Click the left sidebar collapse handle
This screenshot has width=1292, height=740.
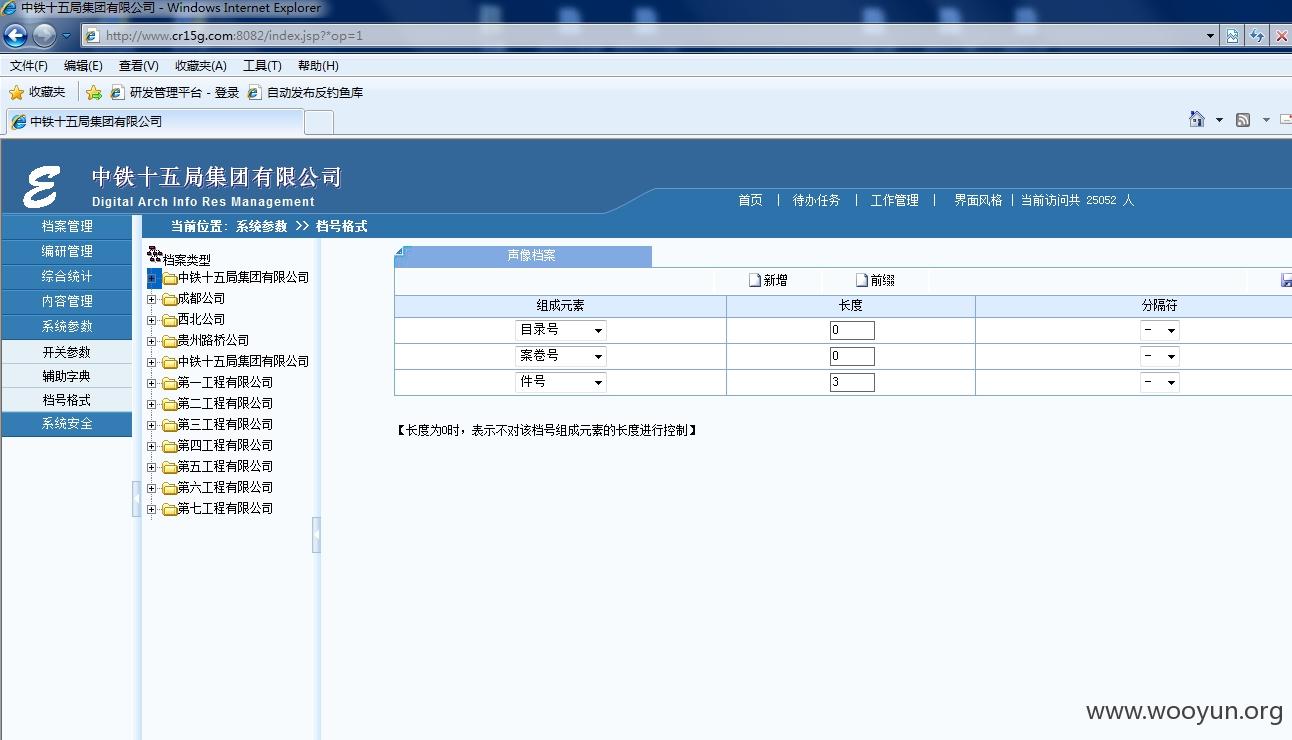point(137,498)
